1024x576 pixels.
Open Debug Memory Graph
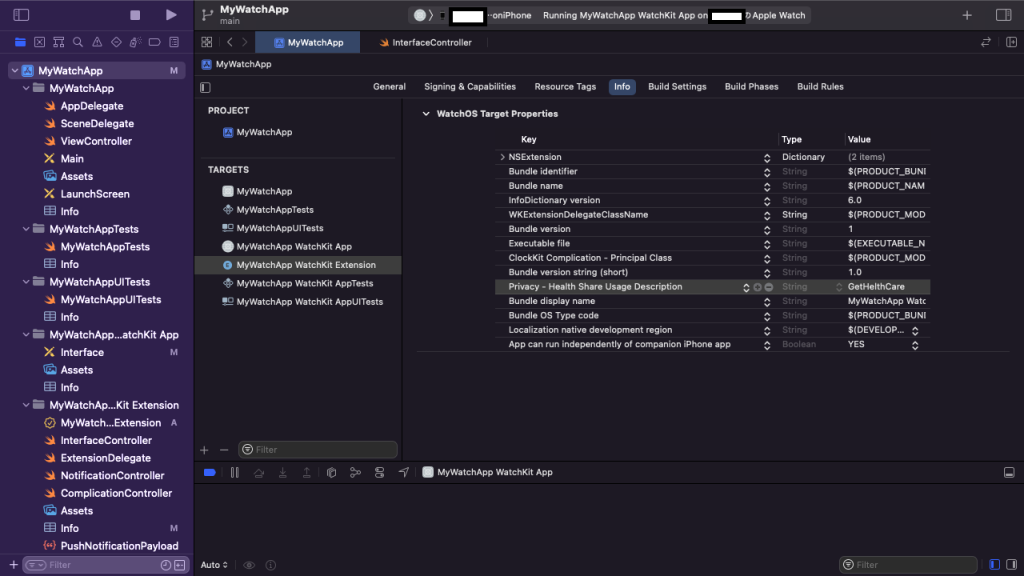tap(355, 472)
